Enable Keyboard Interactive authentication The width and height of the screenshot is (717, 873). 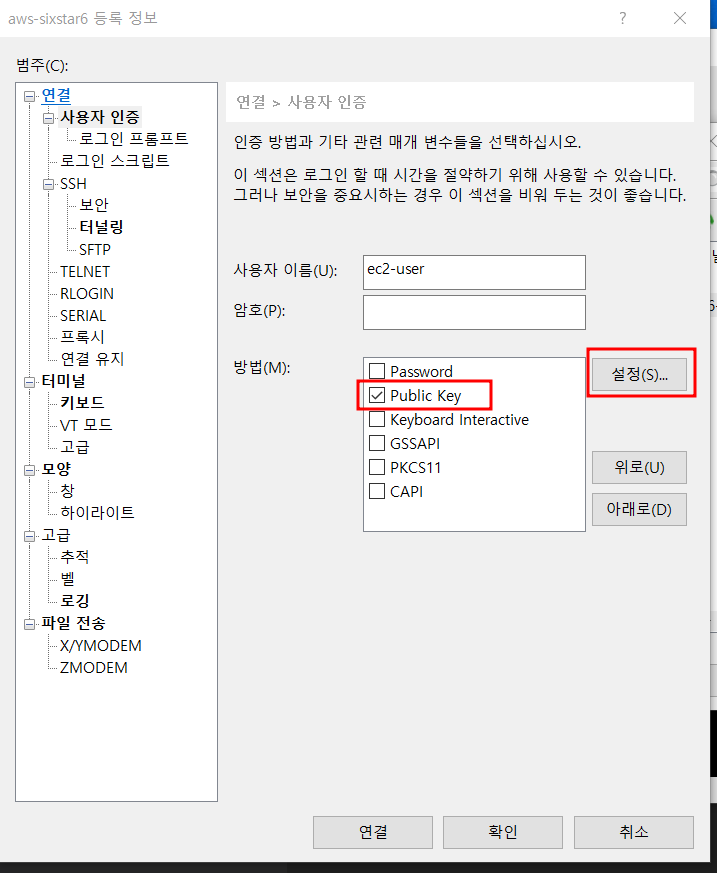pos(377,420)
